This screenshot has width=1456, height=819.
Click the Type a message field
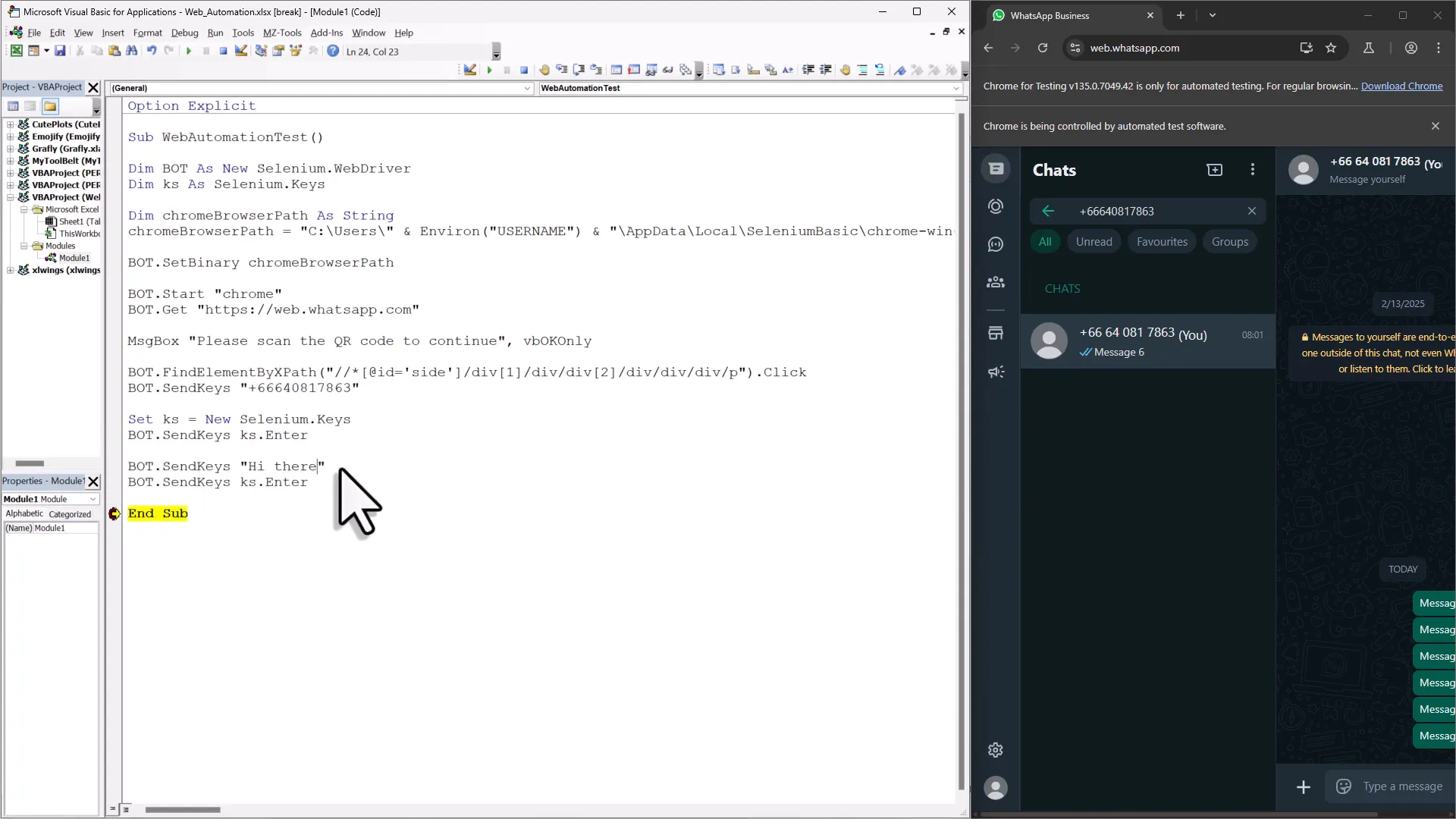click(x=1402, y=786)
